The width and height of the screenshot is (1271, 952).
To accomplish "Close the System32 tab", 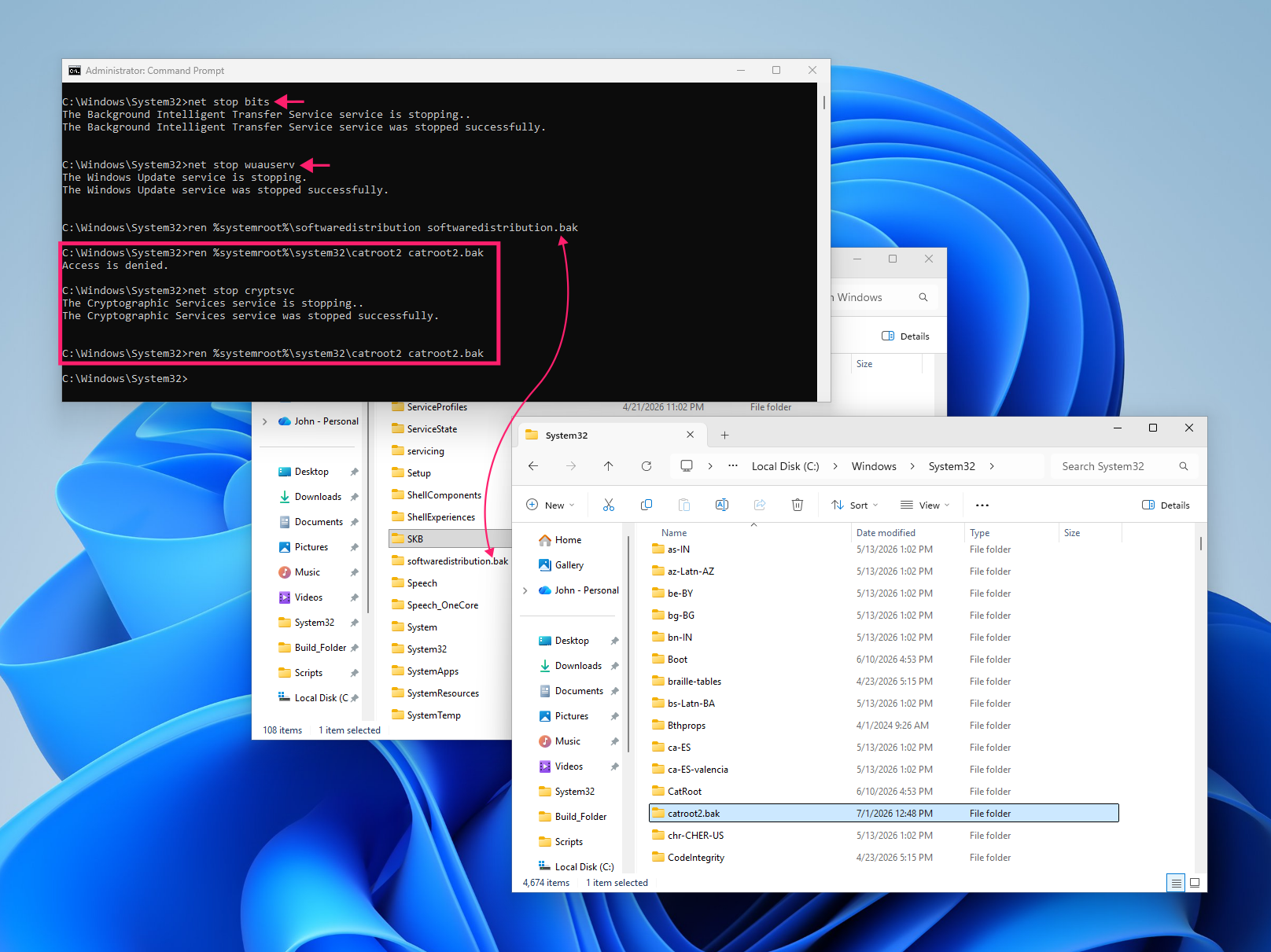I will [690, 435].
